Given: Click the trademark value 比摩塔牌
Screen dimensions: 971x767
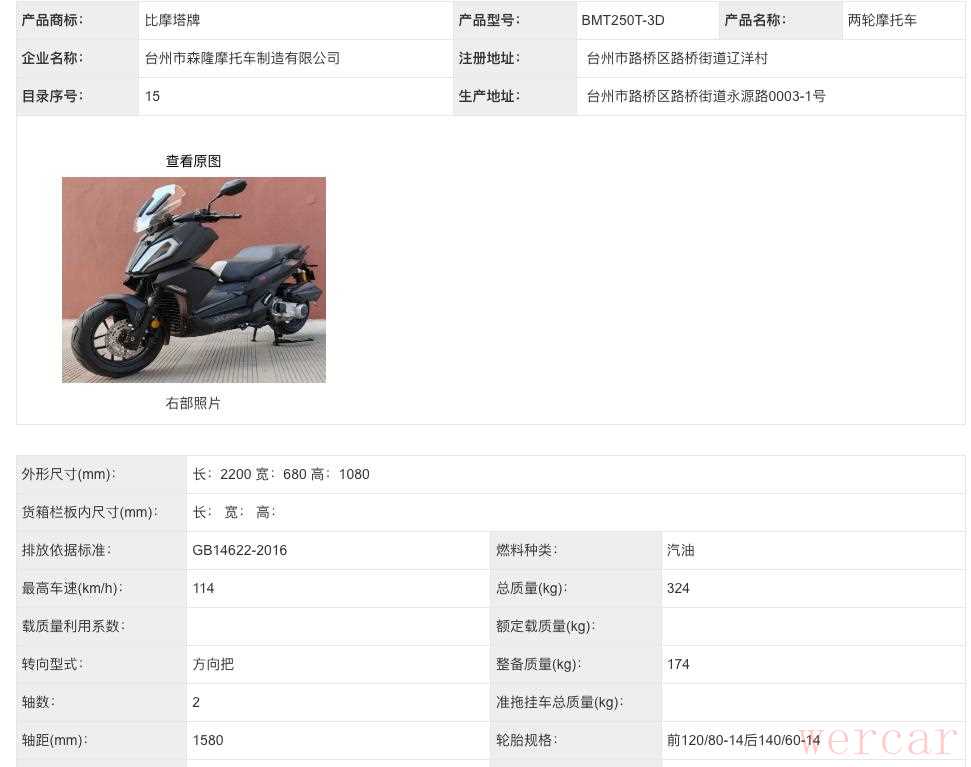Looking at the screenshot, I should (172, 20).
